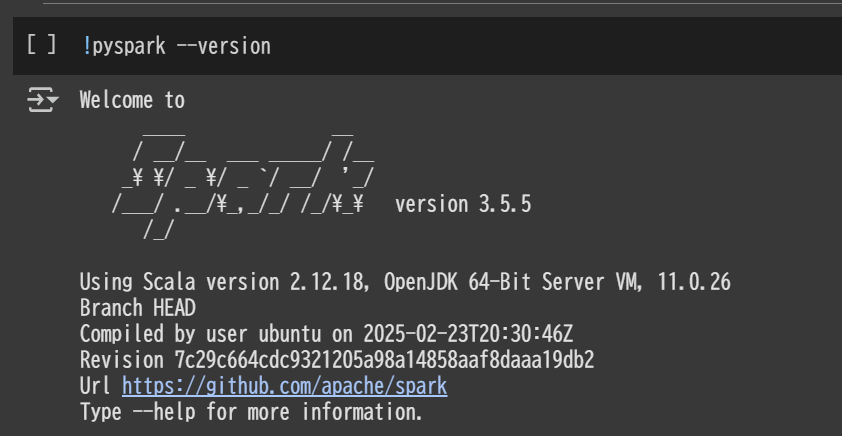Select the 'Welcome to' output line
The image size is (842, 436).
[132, 100]
